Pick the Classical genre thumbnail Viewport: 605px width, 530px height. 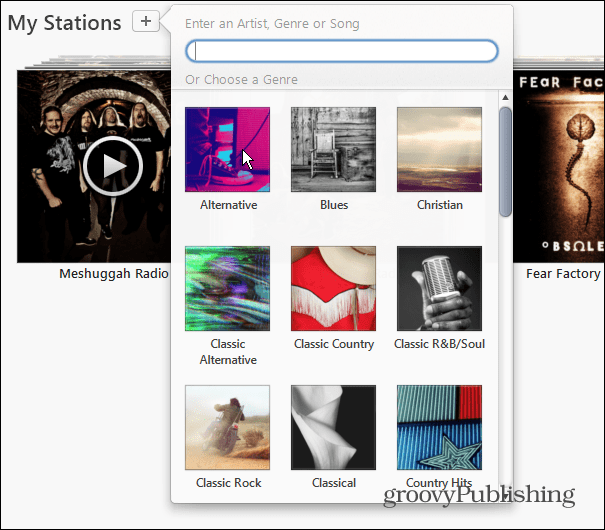pyautogui.click(x=333, y=427)
